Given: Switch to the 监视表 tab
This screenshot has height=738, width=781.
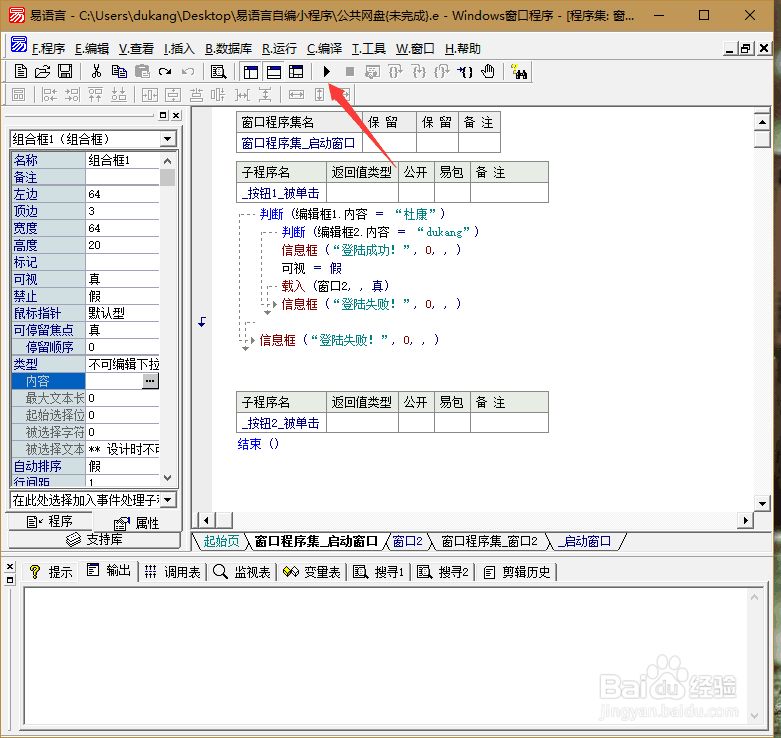Looking at the screenshot, I should point(242,572).
